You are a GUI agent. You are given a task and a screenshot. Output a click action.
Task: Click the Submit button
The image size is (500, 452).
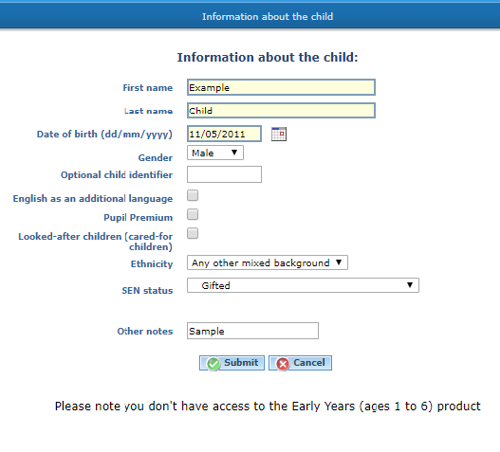point(232,363)
